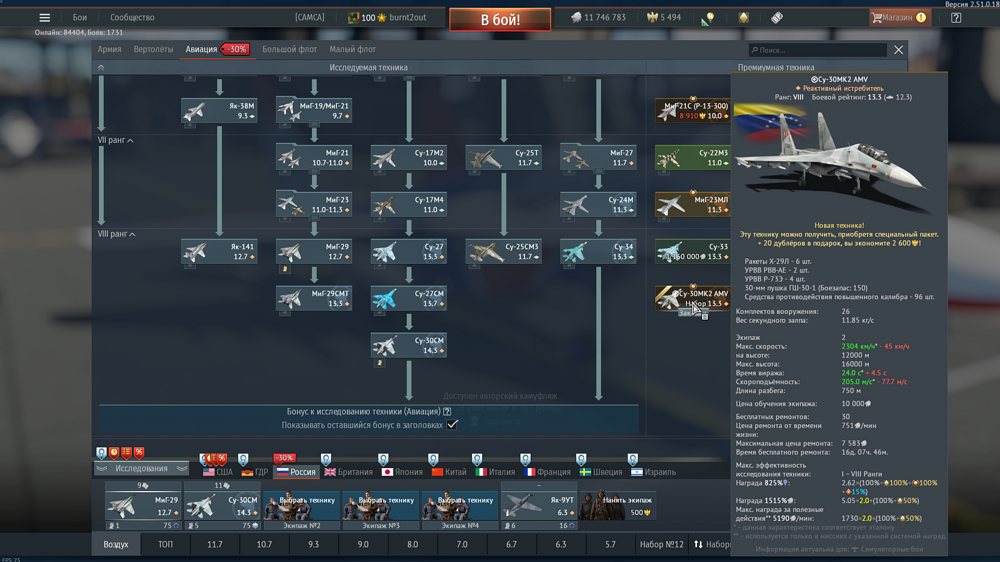Click the help question mark icon
The image size is (1000, 562).
click(956, 17)
